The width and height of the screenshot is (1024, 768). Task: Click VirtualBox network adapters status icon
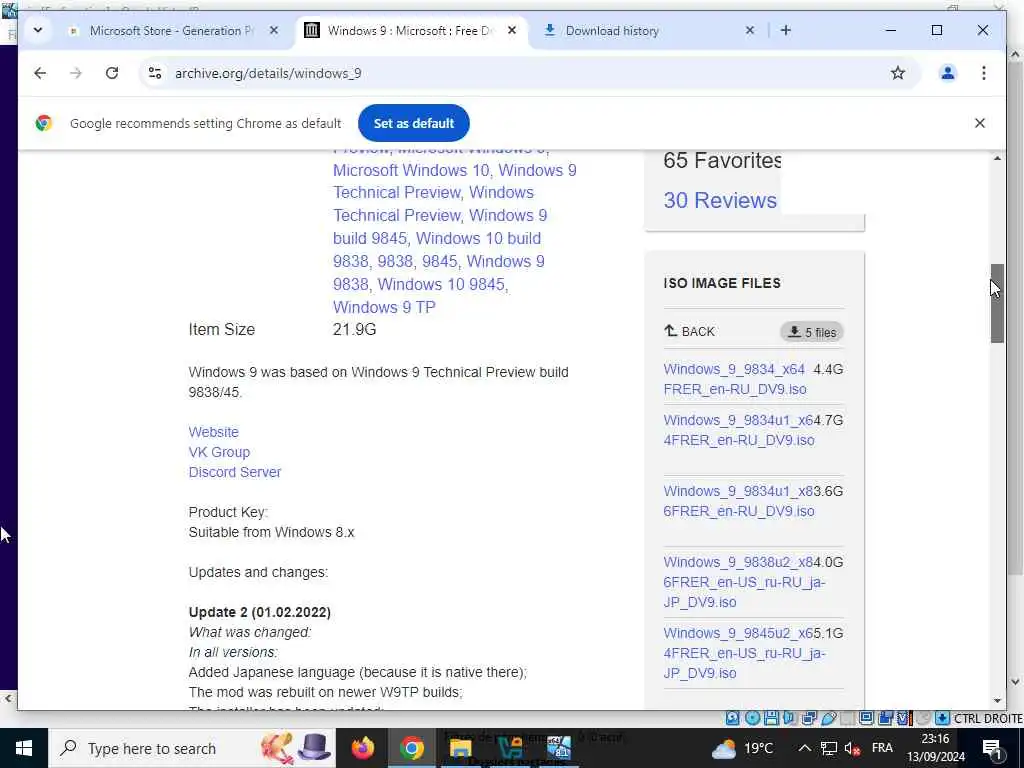[809, 718]
